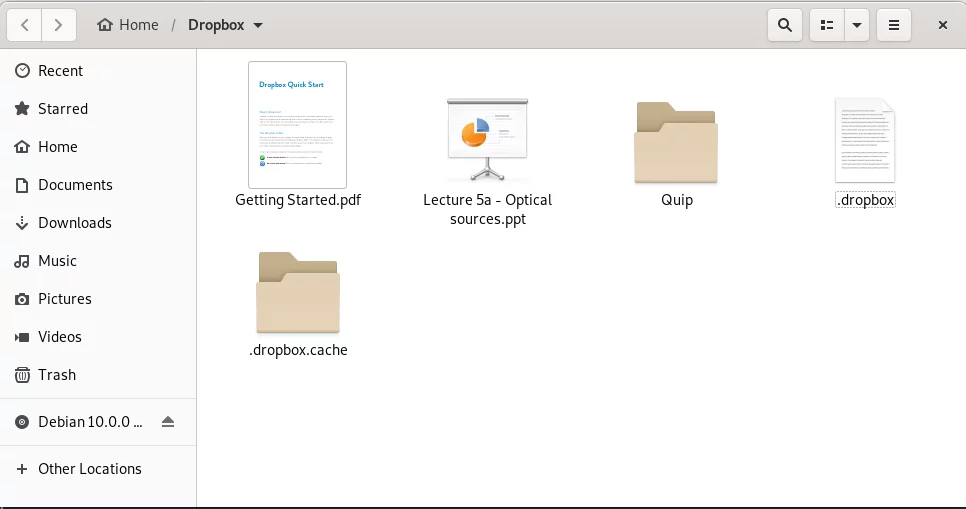Open Other Locations in the sidebar
Image resolution: width=966 pixels, height=509 pixels.
coord(98,469)
